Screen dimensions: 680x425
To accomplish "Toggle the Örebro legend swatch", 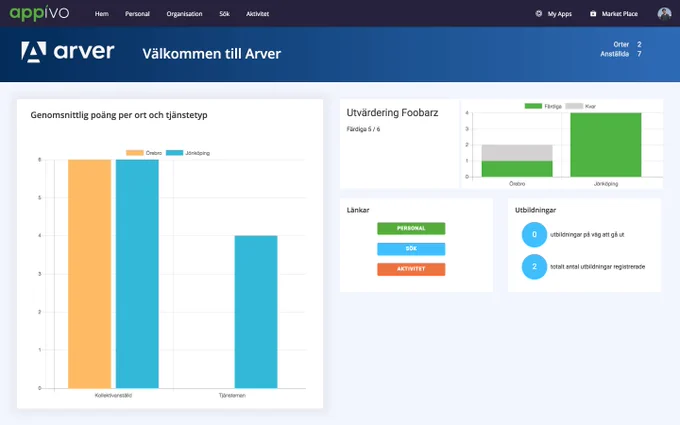I will (x=134, y=153).
